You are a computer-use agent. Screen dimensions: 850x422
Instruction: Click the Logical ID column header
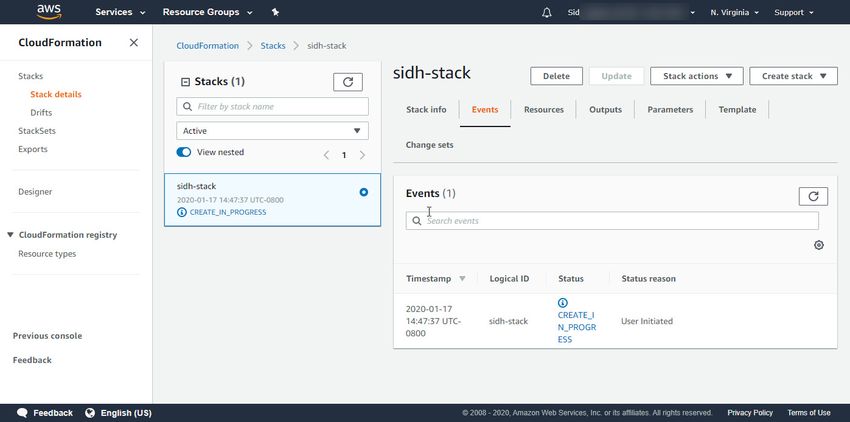coord(509,279)
